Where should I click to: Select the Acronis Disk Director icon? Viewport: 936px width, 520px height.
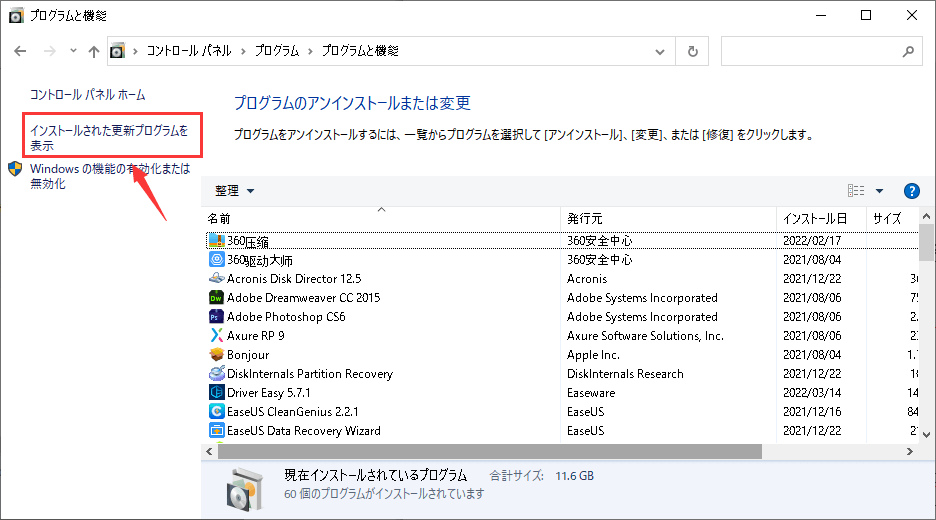[x=217, y=278]
